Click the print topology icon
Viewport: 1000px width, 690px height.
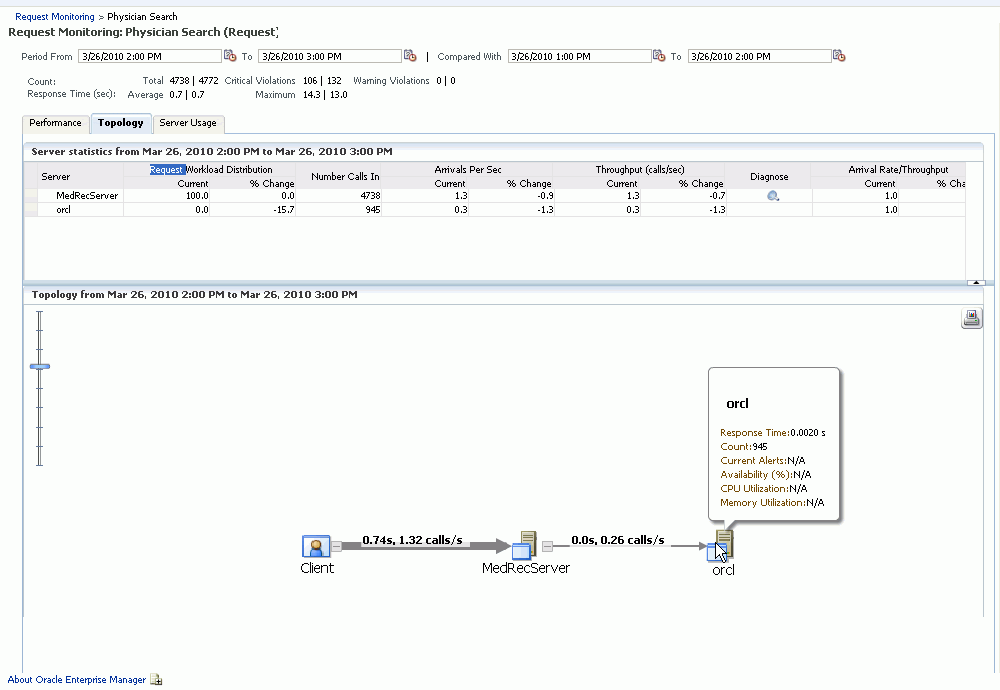[971, 318]
